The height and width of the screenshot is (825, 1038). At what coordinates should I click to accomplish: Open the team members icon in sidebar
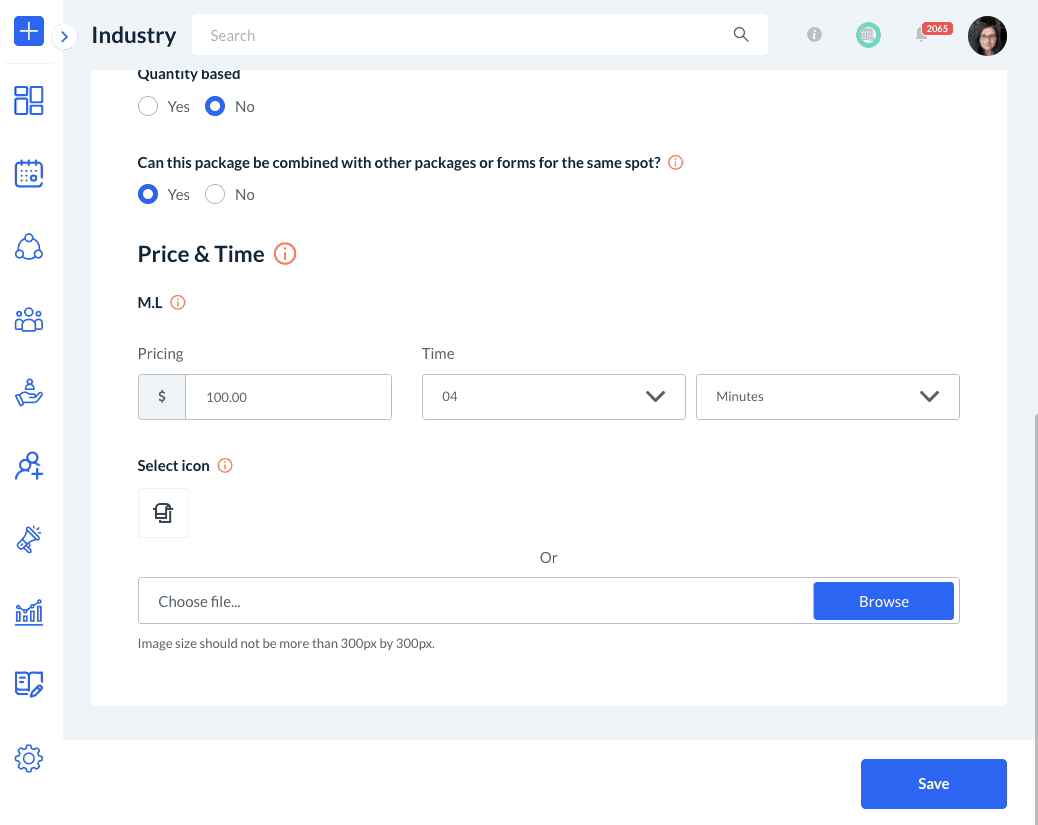[x=29, y=320]
